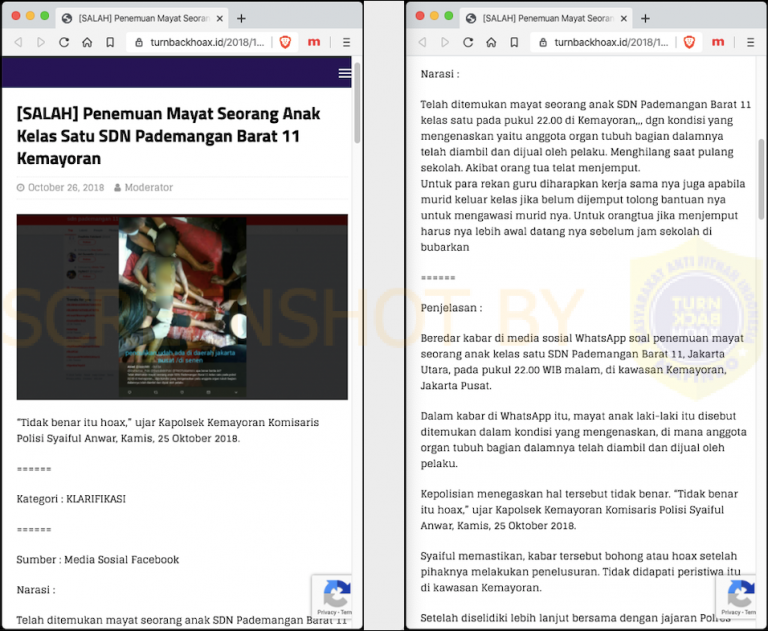Click 'Beredar kabar di media sosial' paragraph
The width and height of the screenshot is (768, 631).
[582, 362]
